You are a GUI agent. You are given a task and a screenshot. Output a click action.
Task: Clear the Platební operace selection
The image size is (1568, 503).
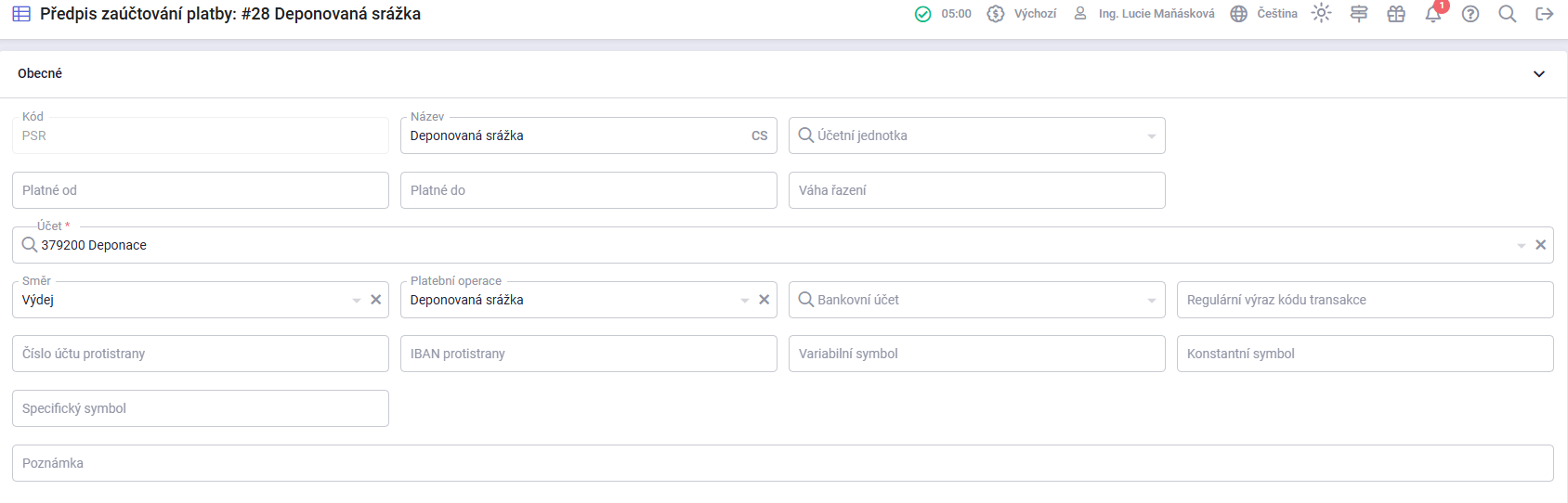tap(764, 300)
